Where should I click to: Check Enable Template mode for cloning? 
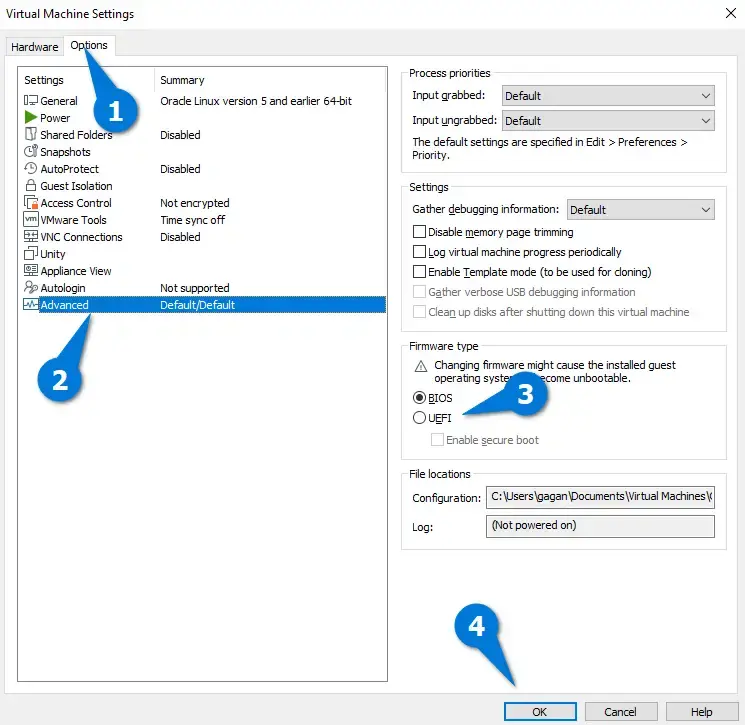[419, 272]
